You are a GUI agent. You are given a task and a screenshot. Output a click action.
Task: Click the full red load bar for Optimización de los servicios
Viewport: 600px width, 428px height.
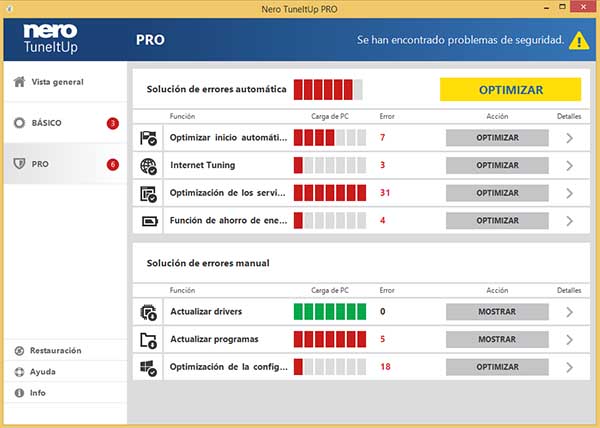point(330,193)
